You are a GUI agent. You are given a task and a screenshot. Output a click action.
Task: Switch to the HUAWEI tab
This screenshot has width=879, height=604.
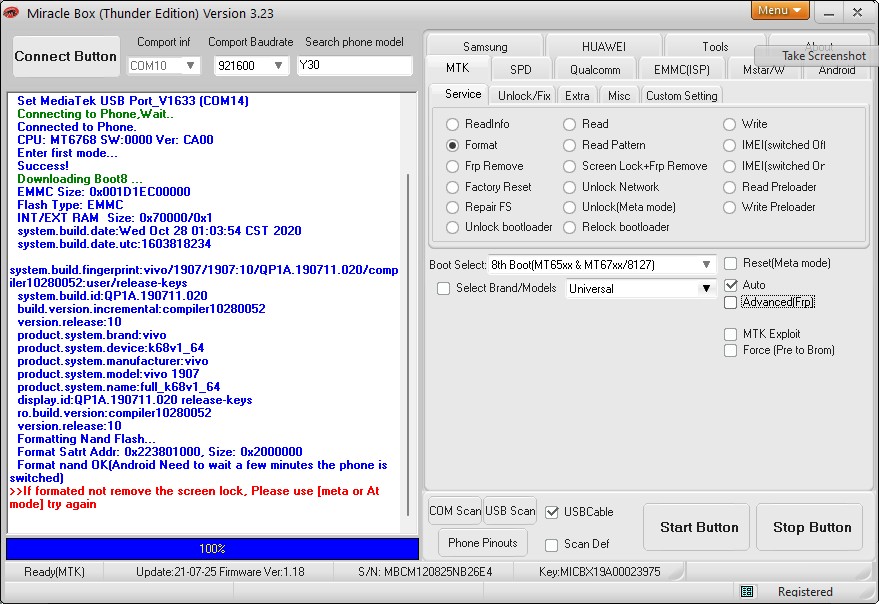[x=604, y=47]
